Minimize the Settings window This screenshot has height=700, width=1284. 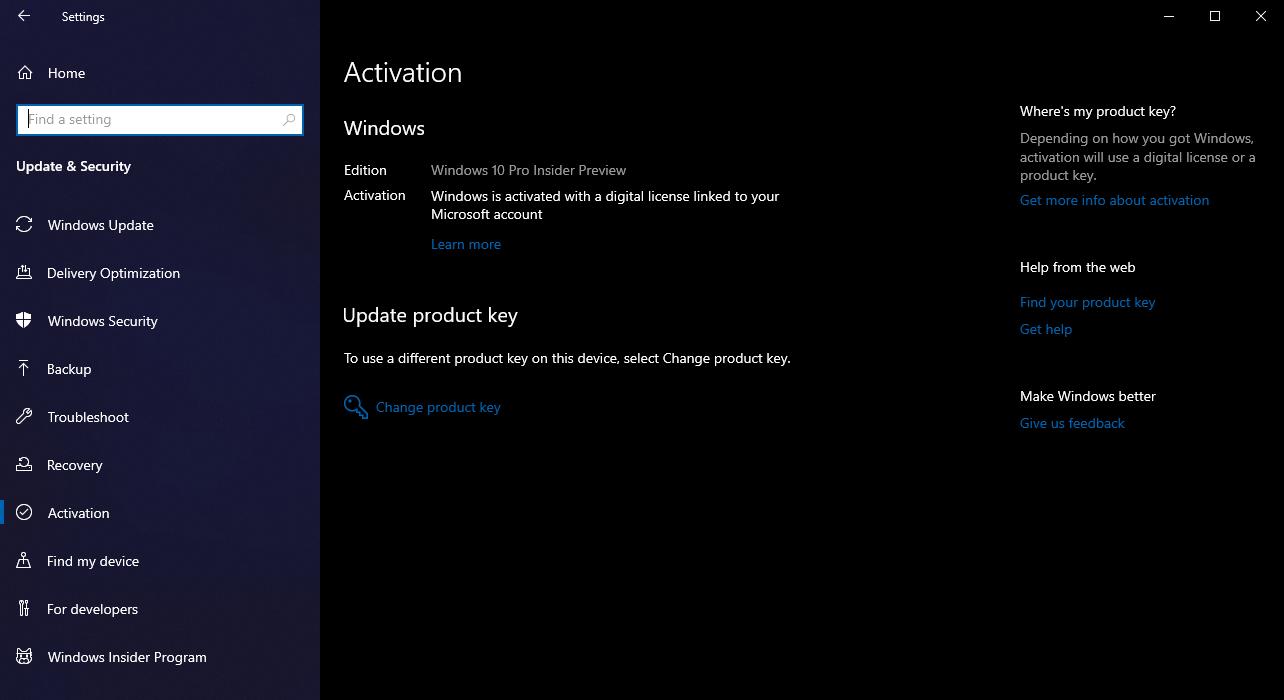(1169, 16)
